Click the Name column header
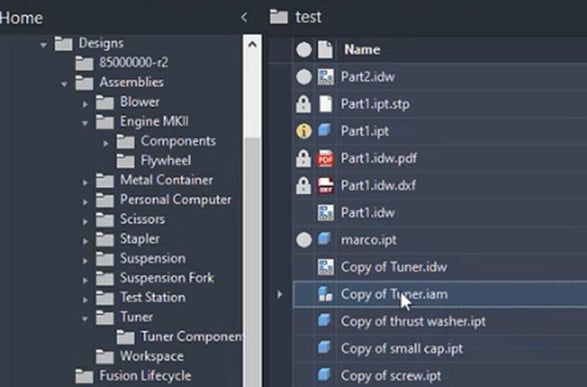587x387 pixels. point(362,49)
